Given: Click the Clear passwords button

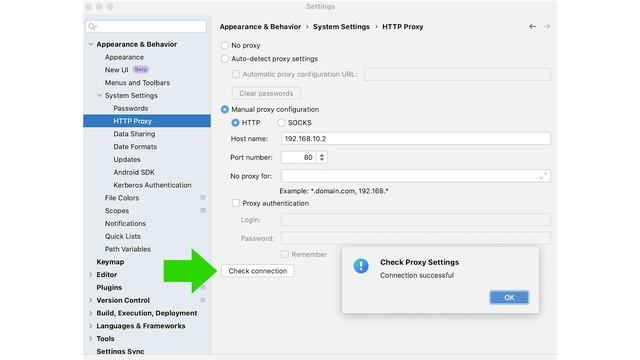Looking at the screenshot, I should point(266,93).
